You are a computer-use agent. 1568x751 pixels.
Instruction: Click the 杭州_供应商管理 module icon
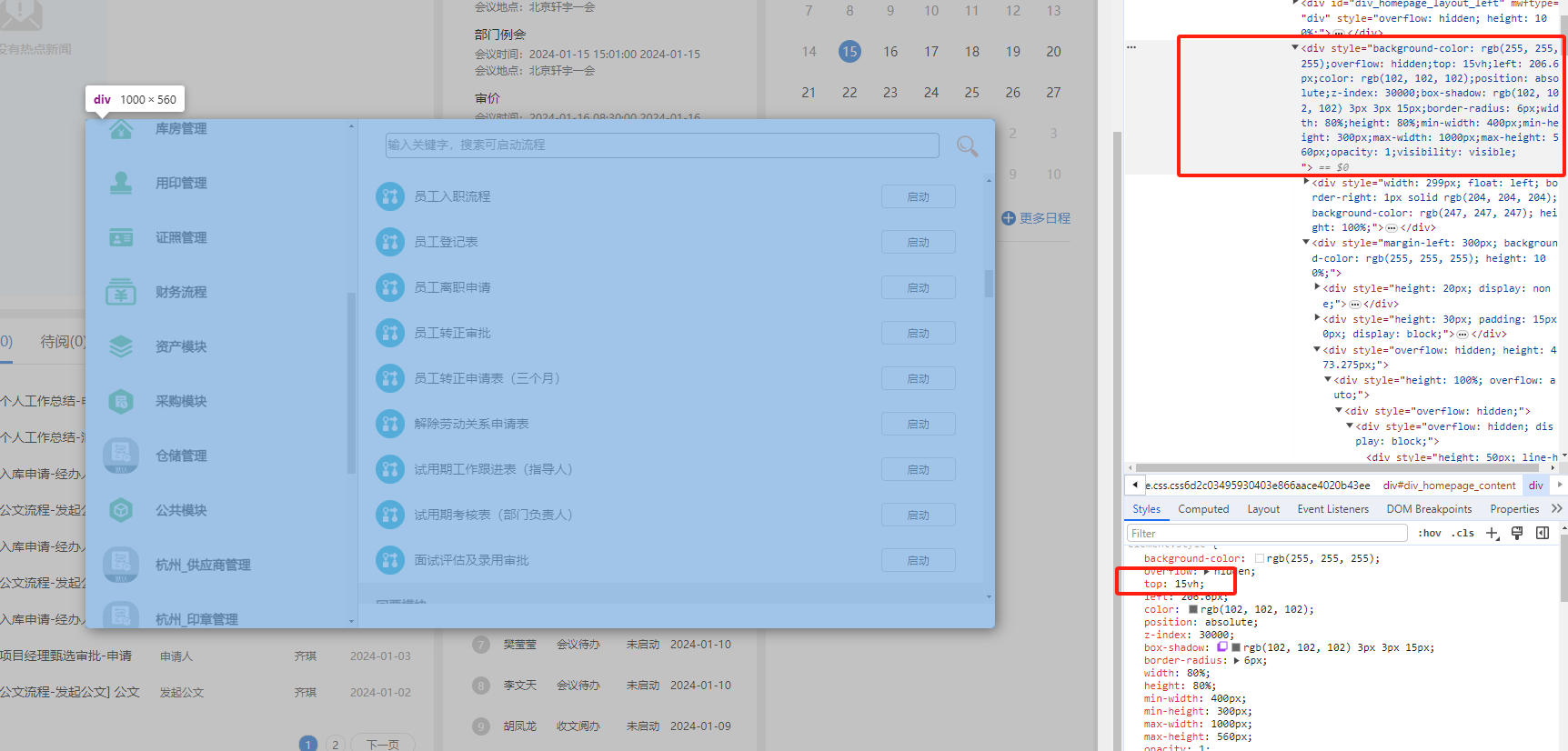coord(121,565)
